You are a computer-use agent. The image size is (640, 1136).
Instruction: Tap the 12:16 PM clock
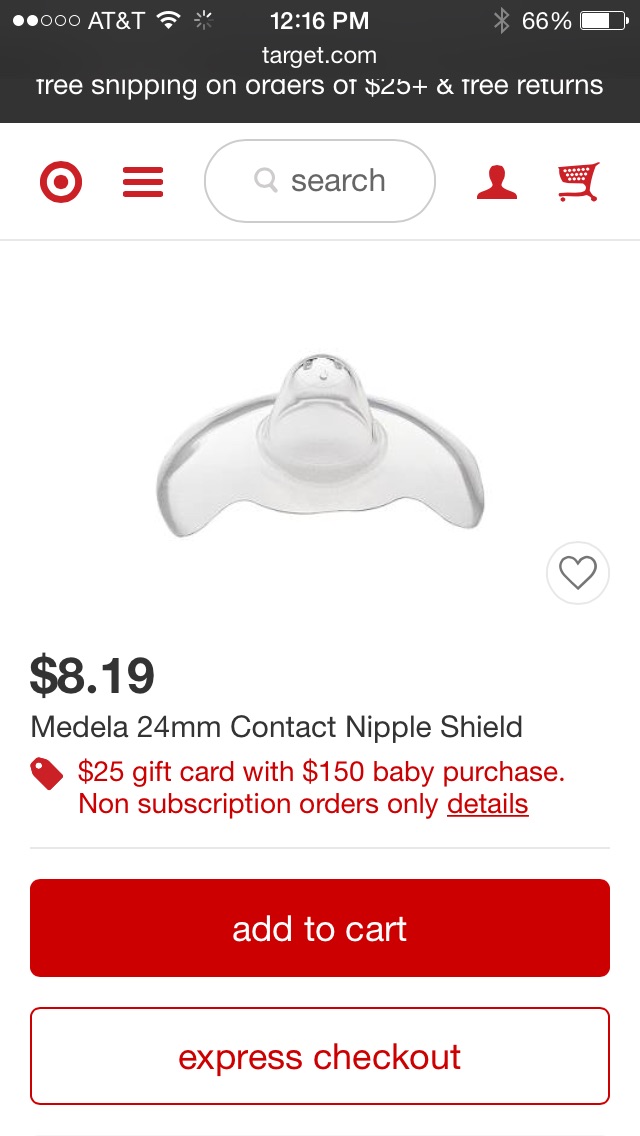pos(320,21)
